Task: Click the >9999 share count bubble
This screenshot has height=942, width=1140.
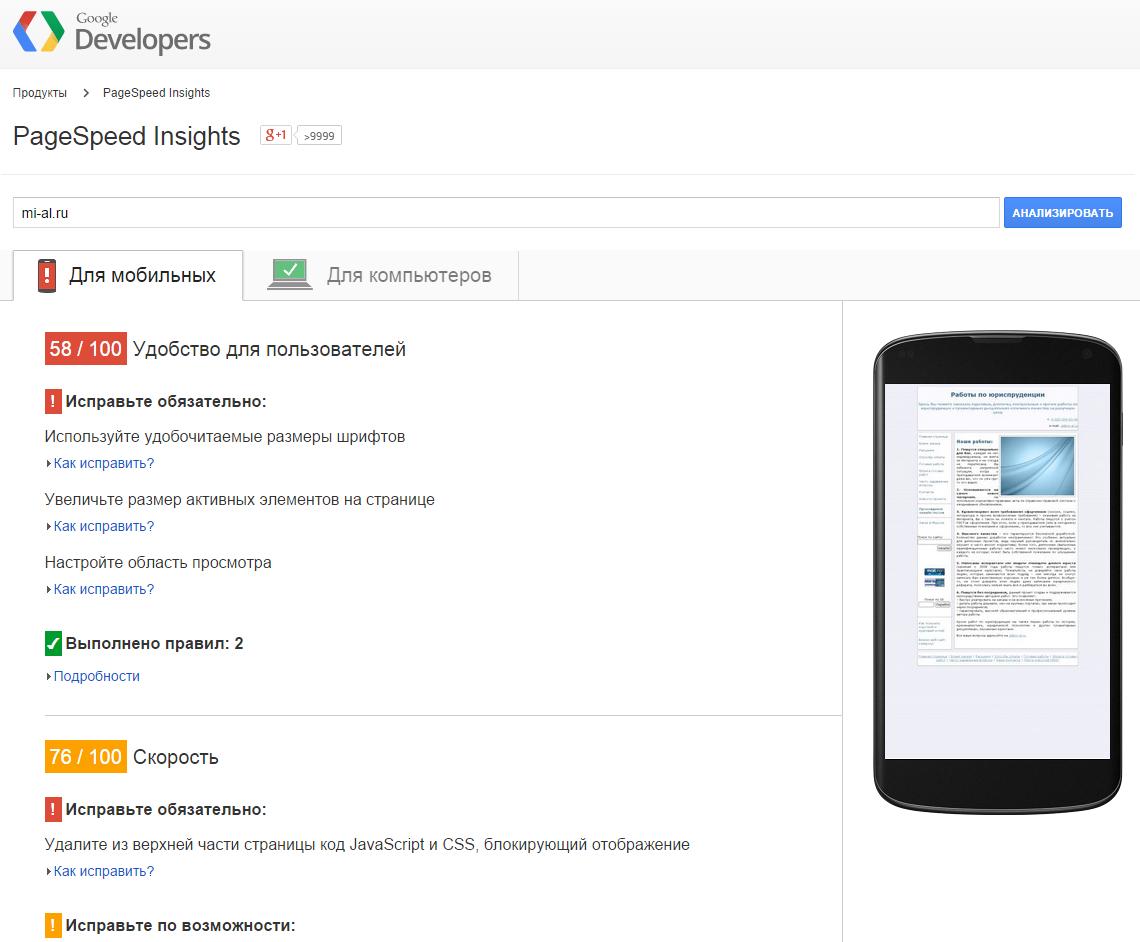Action: [319, 136]
